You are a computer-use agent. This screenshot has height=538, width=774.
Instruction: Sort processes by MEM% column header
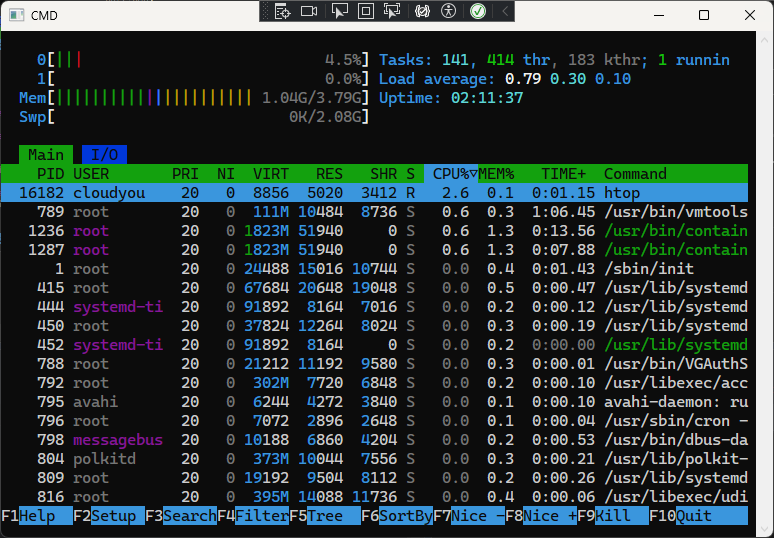[497, 174]
